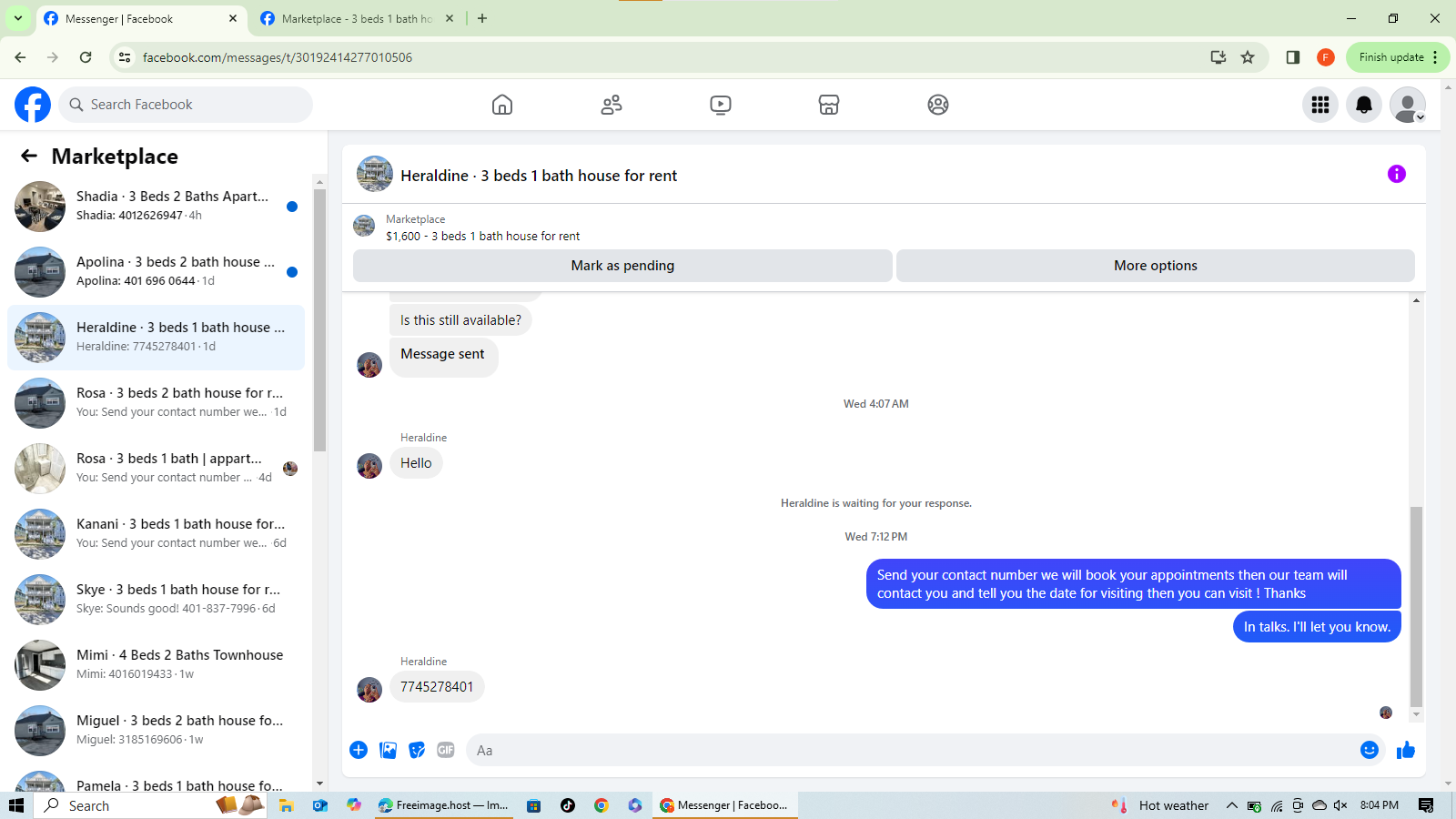Show hidden system tray icons
The width and height of the screenshot is (1456, 819).
point(1231,805)
